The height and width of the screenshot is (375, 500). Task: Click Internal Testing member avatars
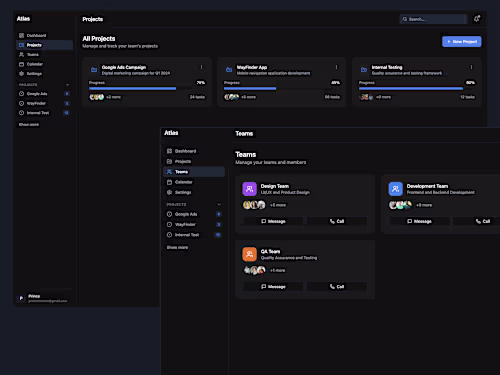[x=366, y=97]
